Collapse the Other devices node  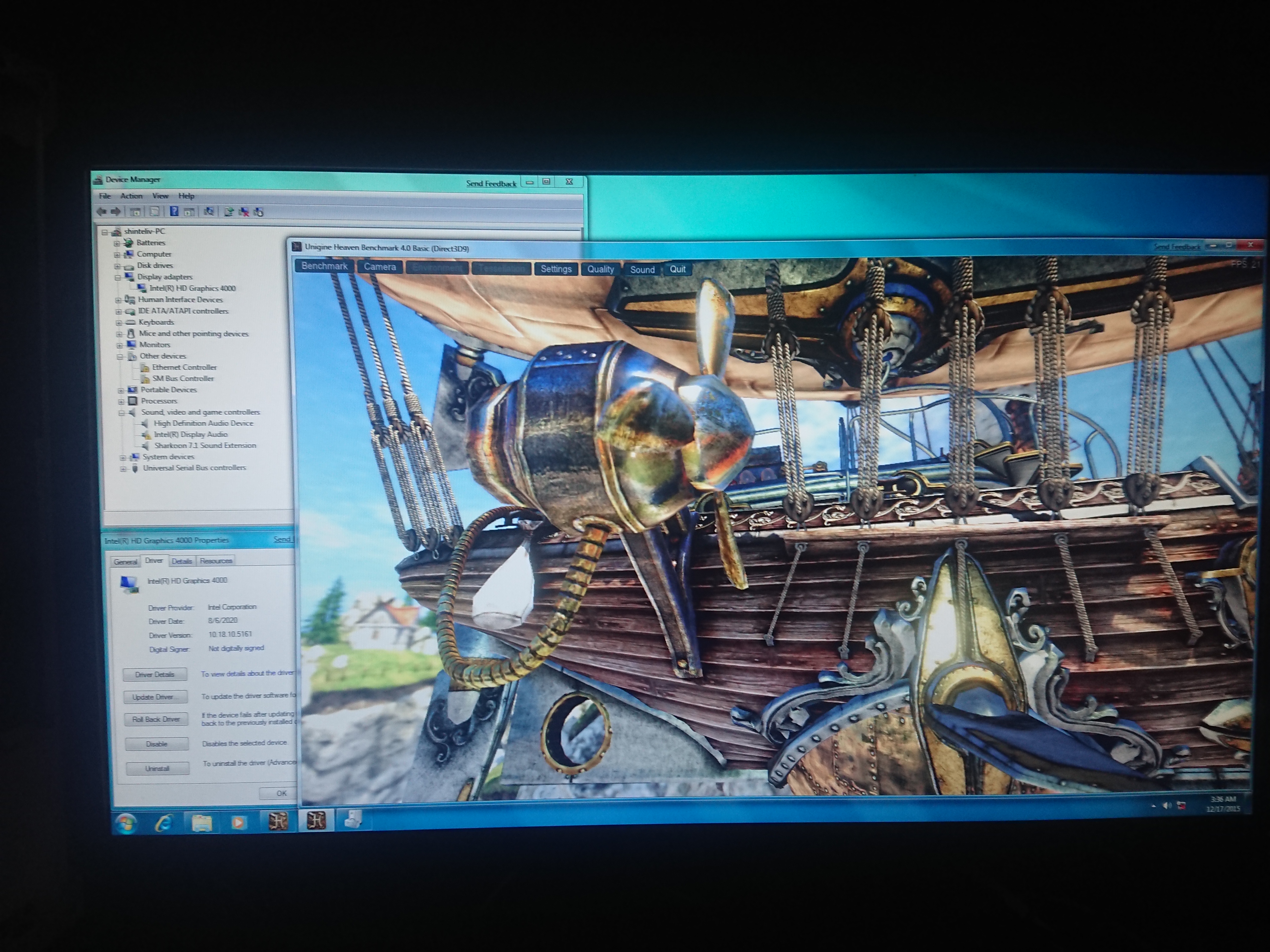120,356
